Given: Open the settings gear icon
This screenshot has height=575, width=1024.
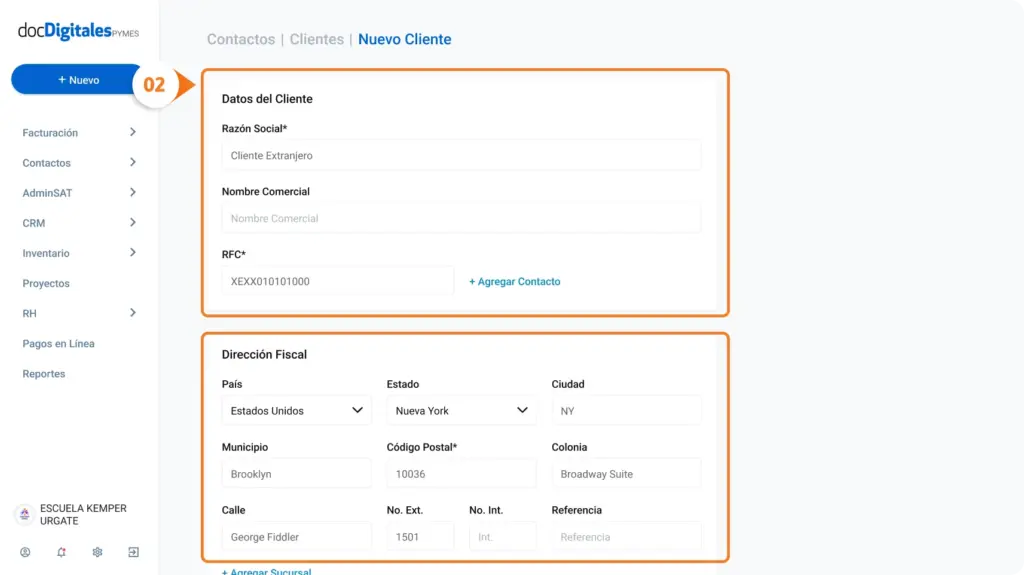Looking at the screenshot, I should 97,552.
